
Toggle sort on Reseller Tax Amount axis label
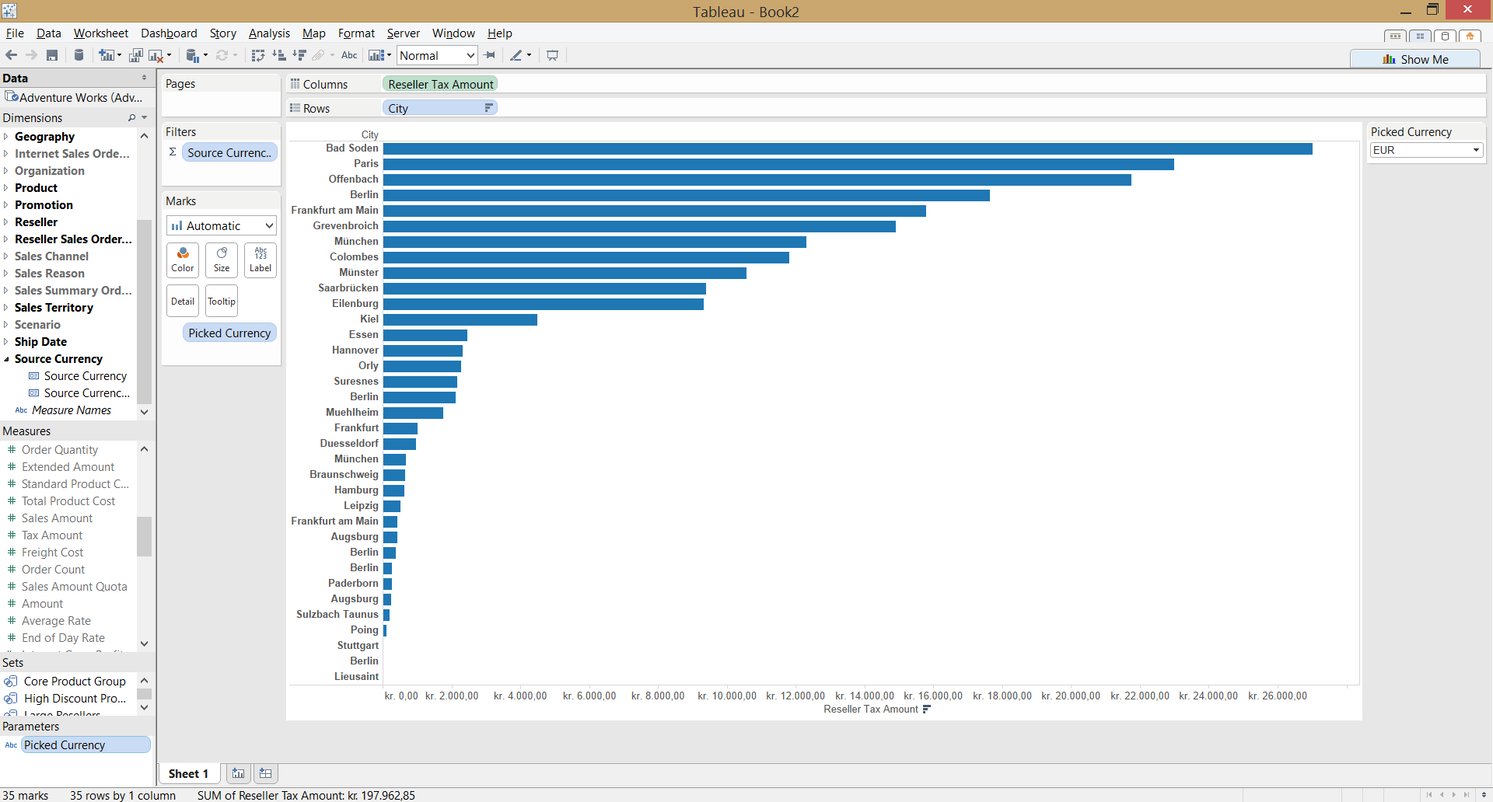927,709
